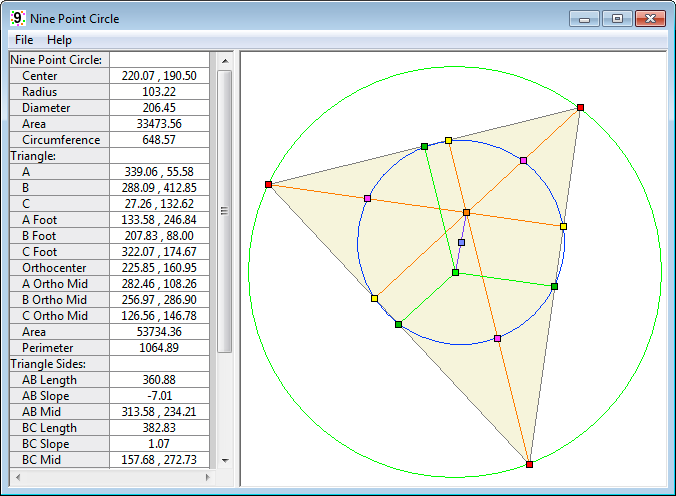676x496 pixels.
Task: Click the scroll up arrow of table
Action: [x=225, y=60]
